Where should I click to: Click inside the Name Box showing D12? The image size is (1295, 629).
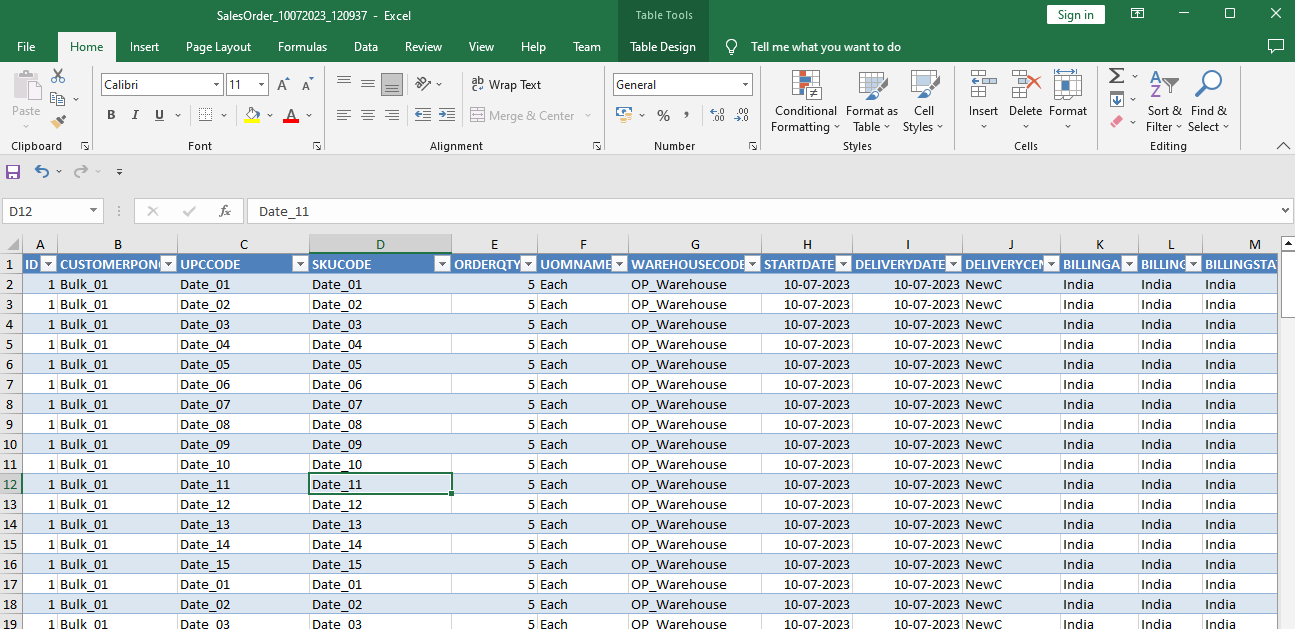click(x=46, y=211)
